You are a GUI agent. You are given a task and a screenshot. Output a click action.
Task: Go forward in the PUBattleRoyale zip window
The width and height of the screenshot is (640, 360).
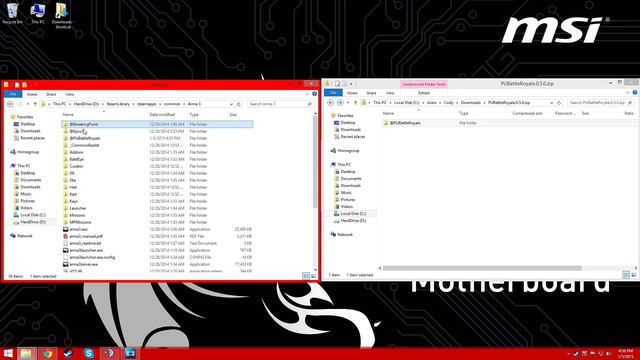click(340, 103)
